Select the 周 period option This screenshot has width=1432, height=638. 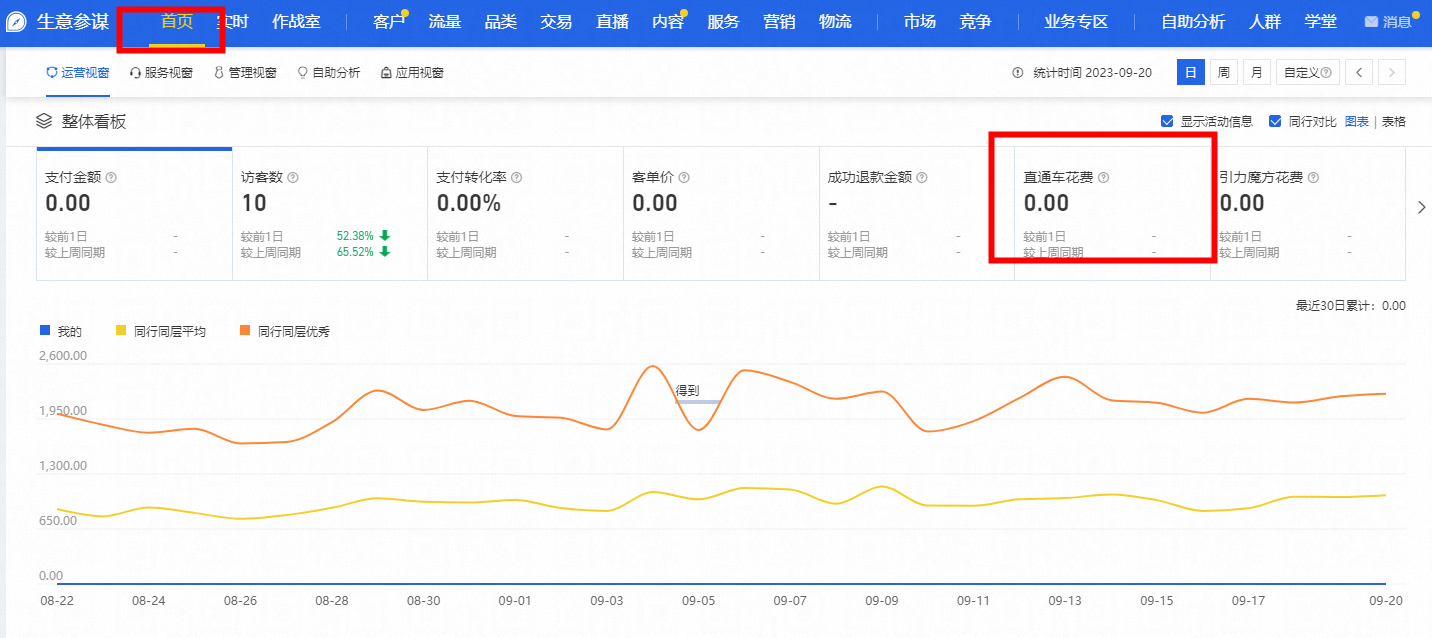tap(1223, 72)
